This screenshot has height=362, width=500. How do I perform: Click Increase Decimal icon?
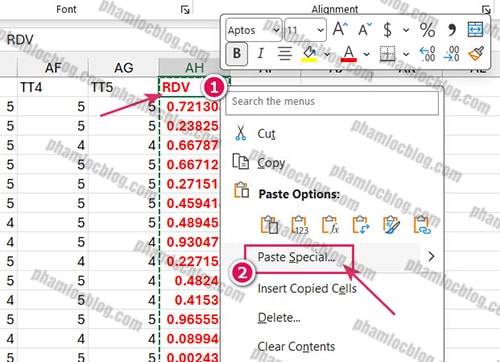click(427, 53)
